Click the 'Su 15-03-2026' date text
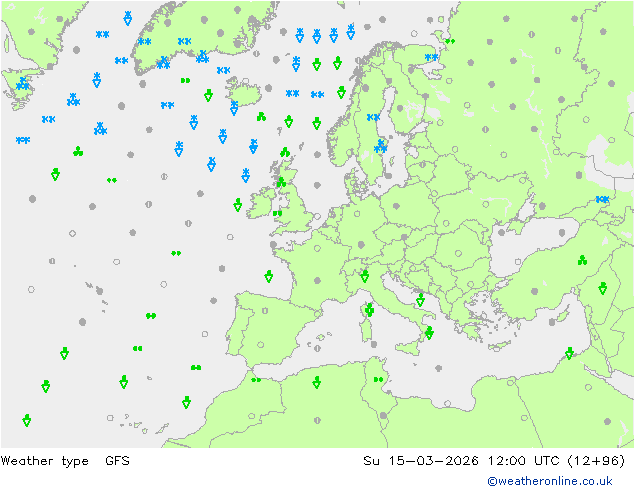The image size is (634, 490). [421, 460]
